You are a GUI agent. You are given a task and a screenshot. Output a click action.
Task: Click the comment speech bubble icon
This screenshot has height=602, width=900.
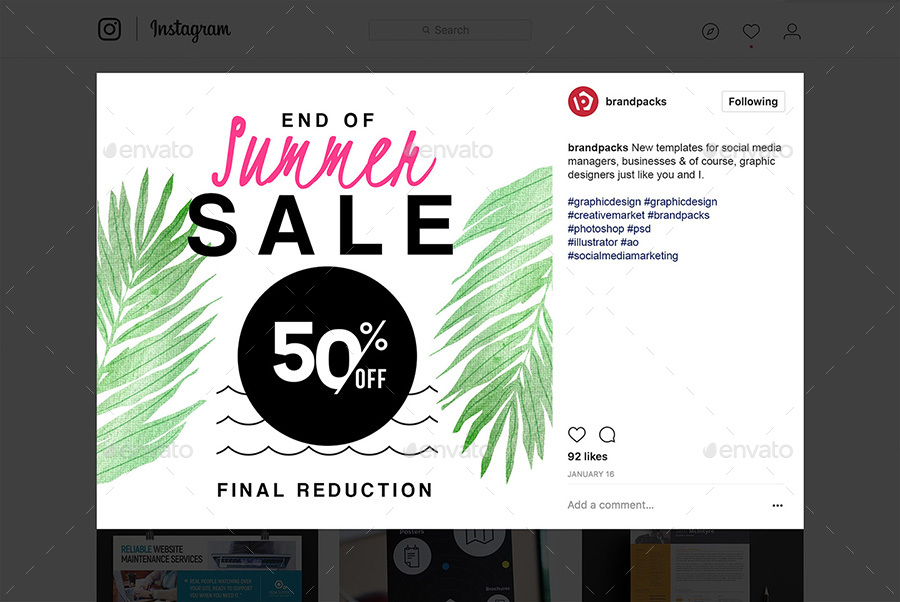pos(607,434)
